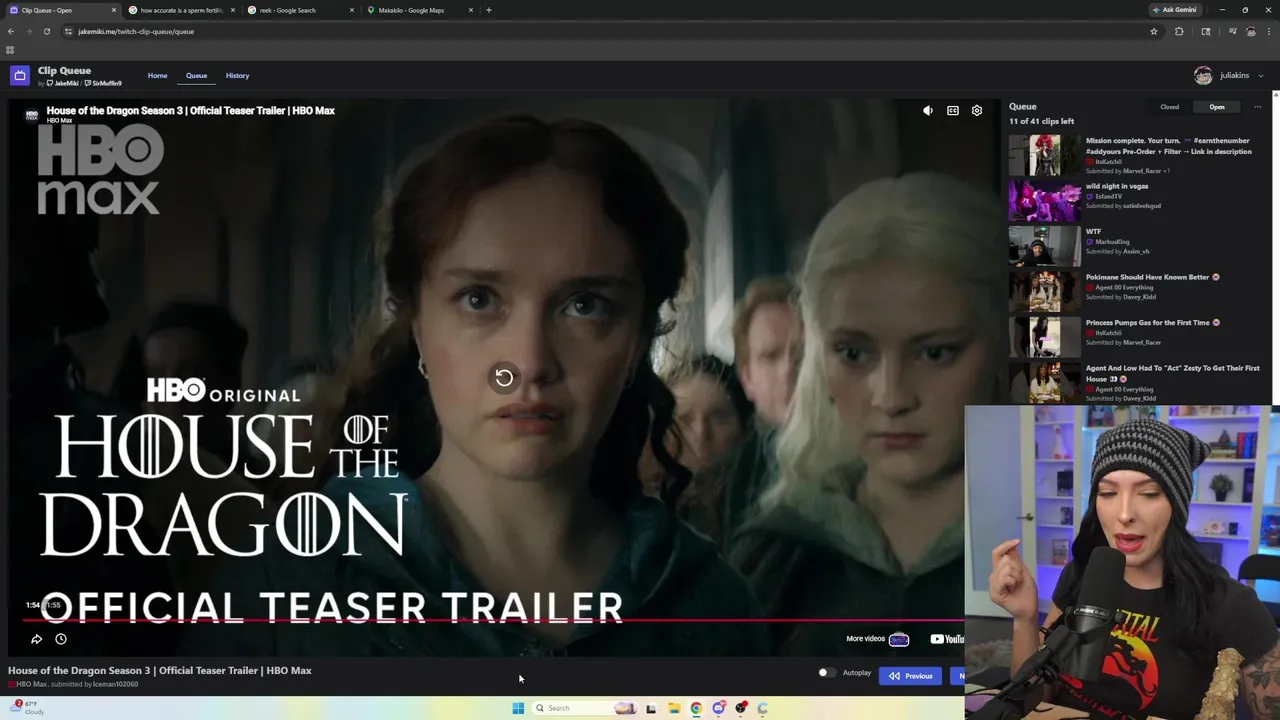
Task: Click the replay button on the video
Action: click(x=504, y=378)
